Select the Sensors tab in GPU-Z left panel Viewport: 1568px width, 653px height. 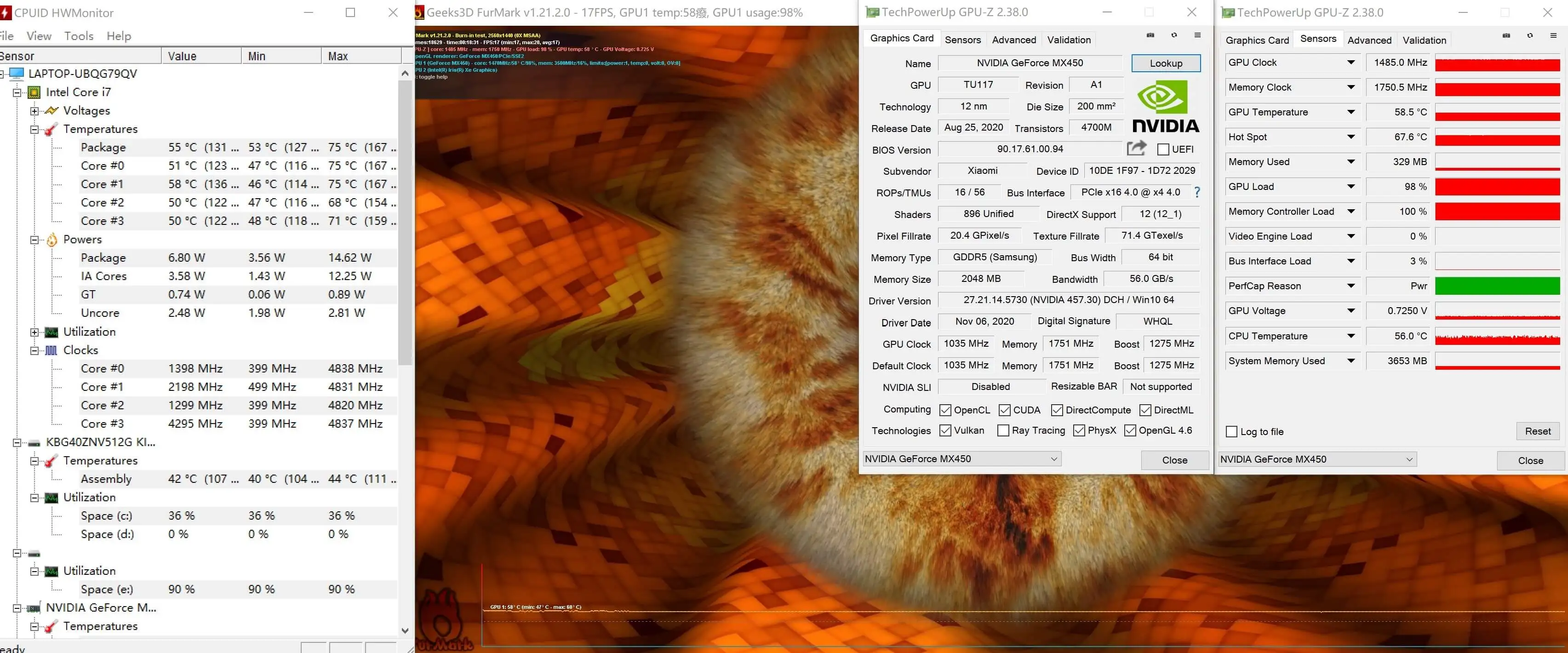click(x=963, y=38)
